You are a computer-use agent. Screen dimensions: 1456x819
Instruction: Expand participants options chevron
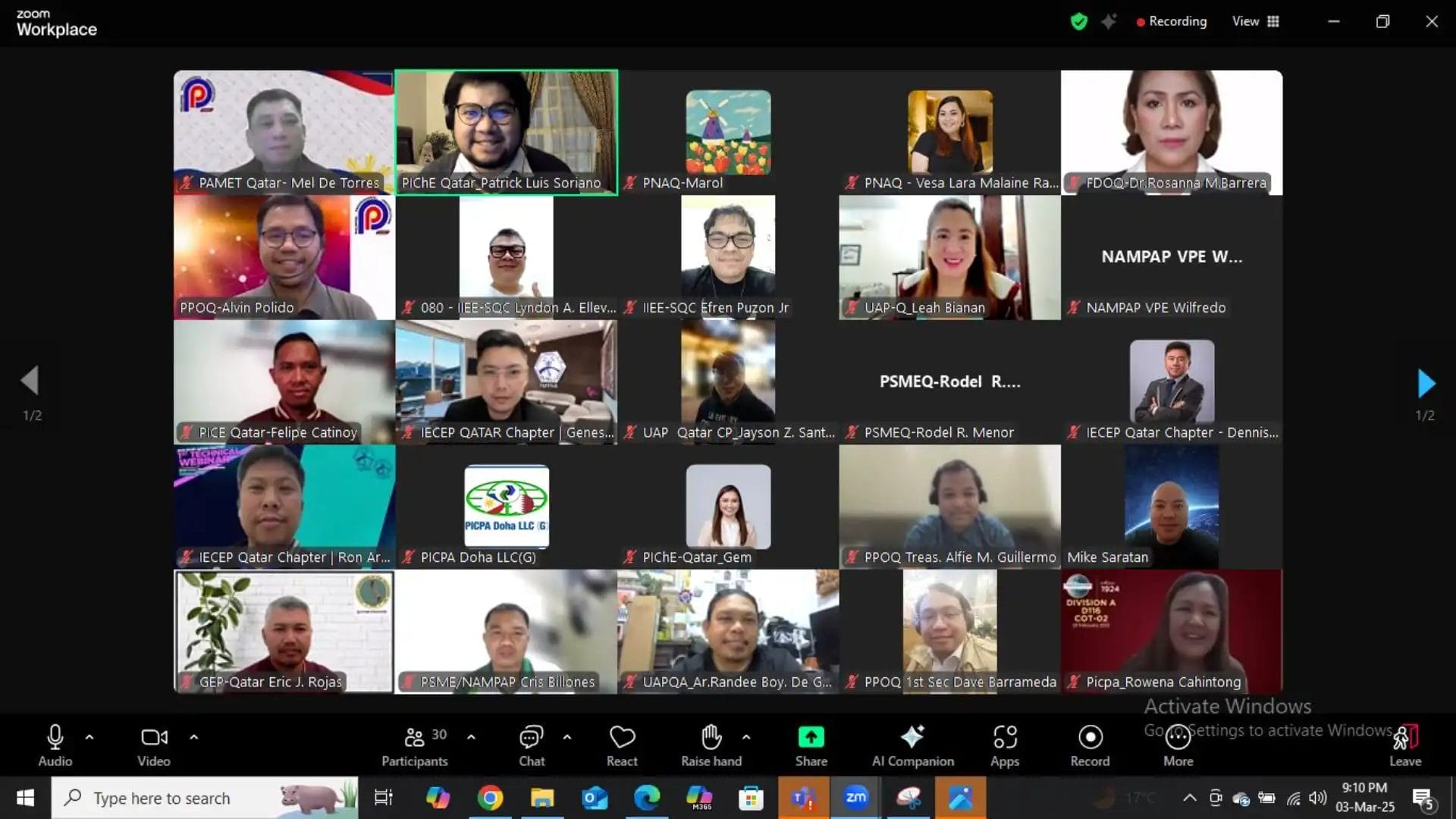(471, 736)
